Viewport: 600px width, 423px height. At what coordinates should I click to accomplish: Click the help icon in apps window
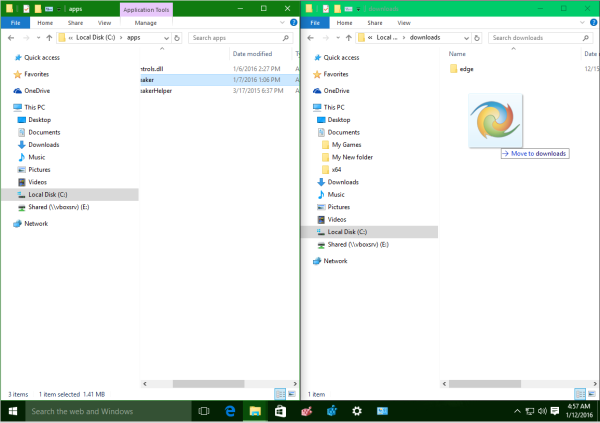pyautogui.click(x=293, y=23)
